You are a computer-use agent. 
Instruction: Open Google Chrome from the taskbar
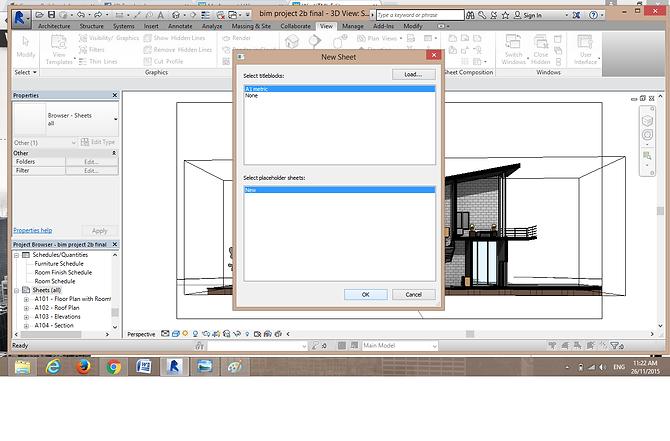tap(114, 367)
